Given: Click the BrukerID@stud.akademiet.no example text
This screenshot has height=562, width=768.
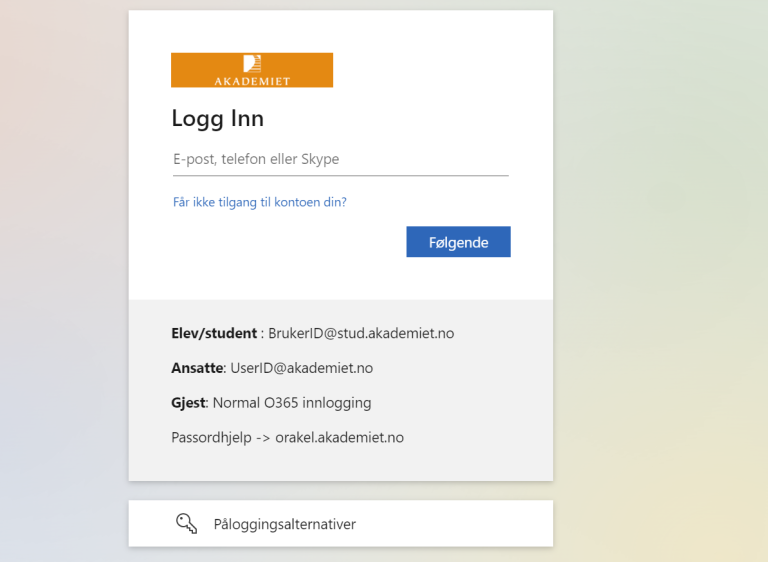Looking at the screenshot, I should click(361, 333).
